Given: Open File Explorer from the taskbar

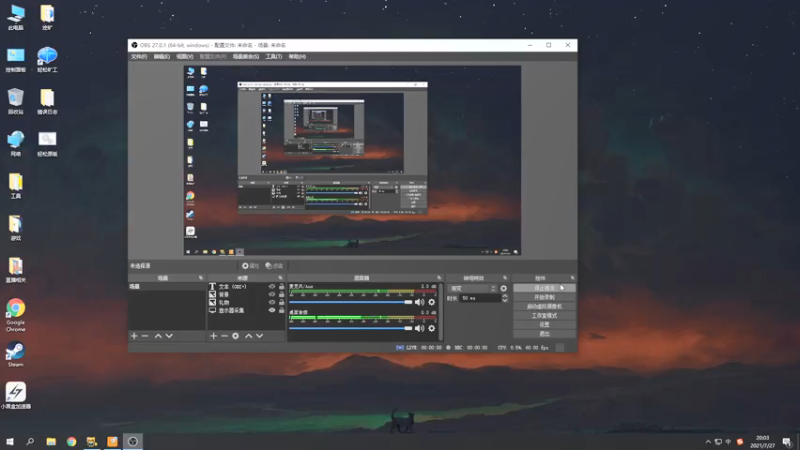Looking at the screenshot, I should point(51,441).
